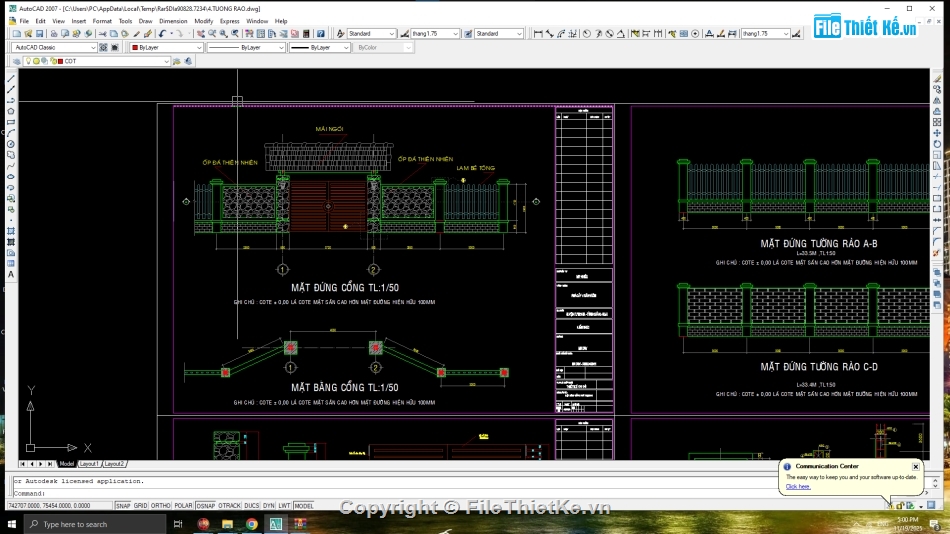The image size is (950, 534).
Task: Click the QuickCalc calculator icon
Action: [x=307, y=34]
